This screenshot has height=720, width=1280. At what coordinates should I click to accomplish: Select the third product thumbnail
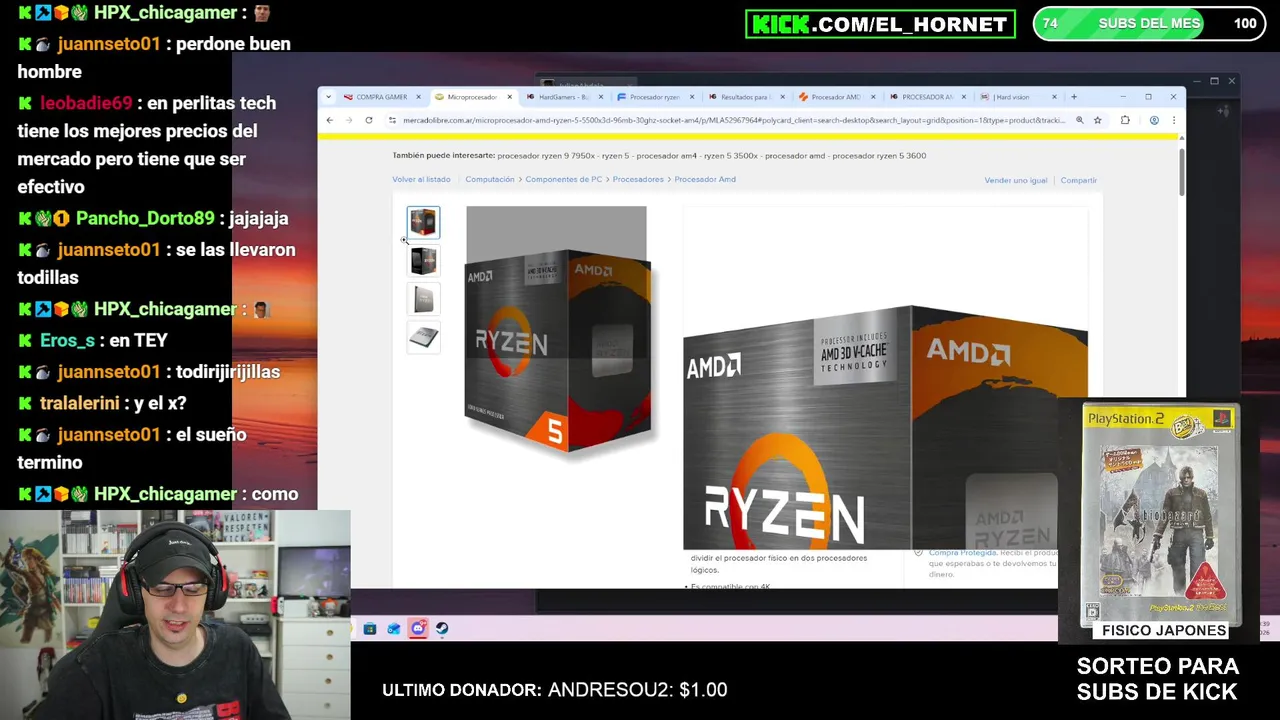coord(423,299)
